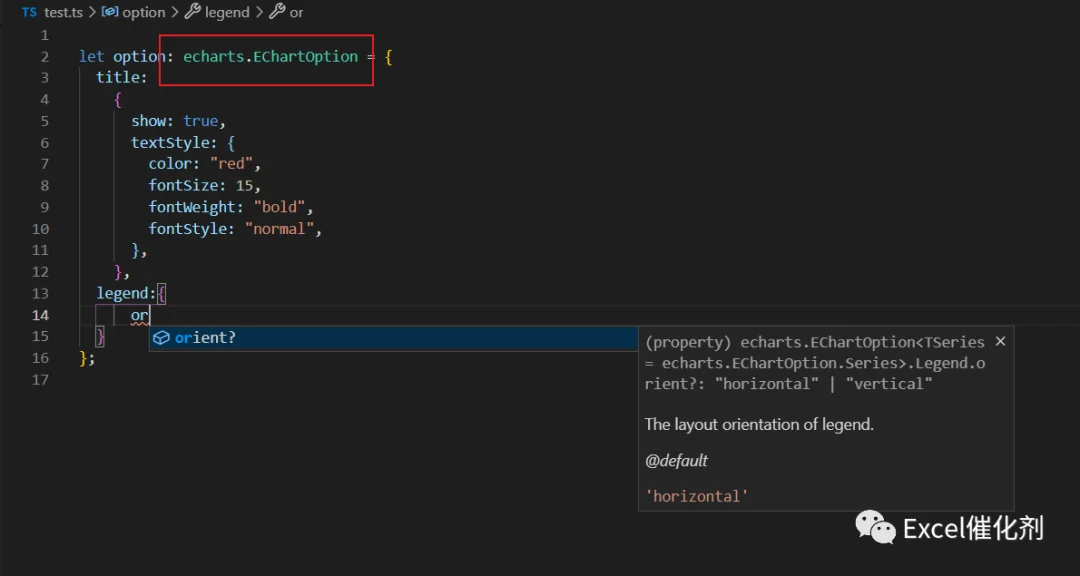Viewport: 1080px width, 576px height.
Task: Click the "title:" property on line 3
Action: click(x=122, y=78)
